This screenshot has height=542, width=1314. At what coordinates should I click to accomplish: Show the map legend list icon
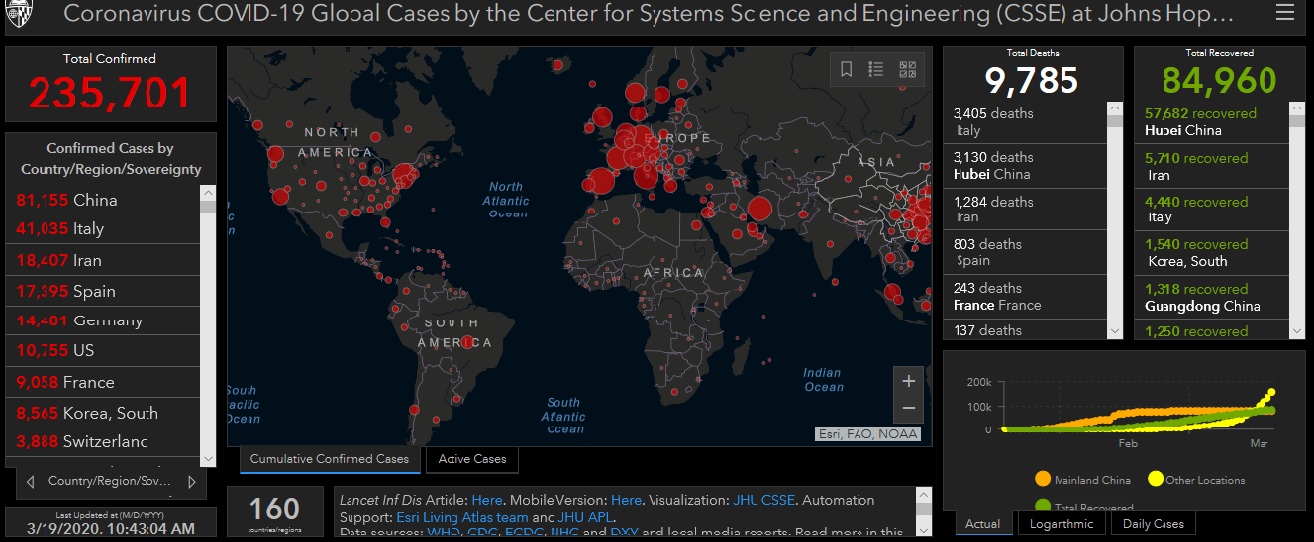click(876, 69)
